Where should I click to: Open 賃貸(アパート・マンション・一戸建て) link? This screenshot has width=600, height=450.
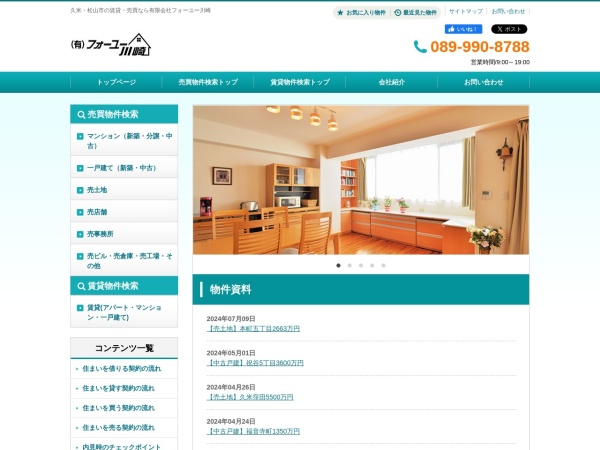click(x=124, y=312)
